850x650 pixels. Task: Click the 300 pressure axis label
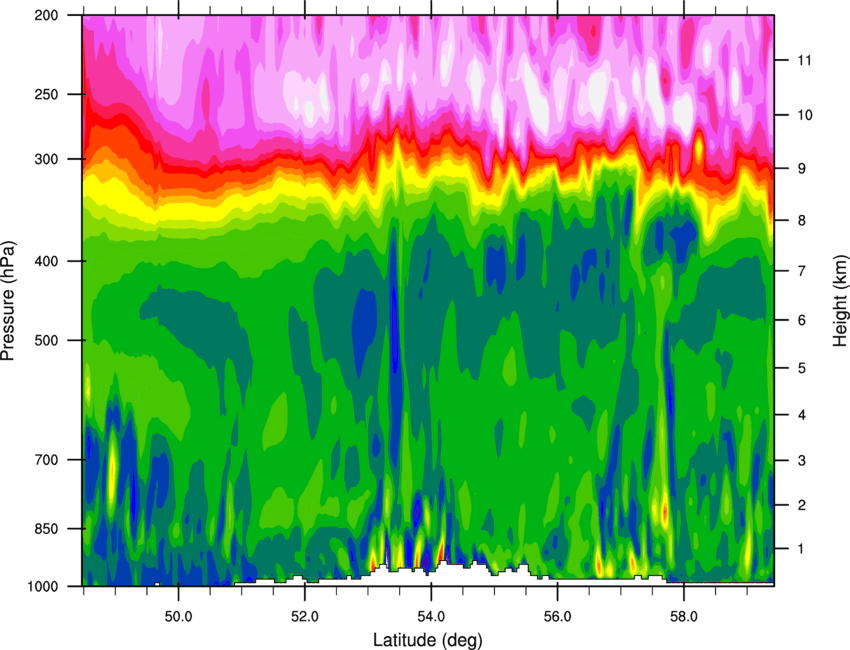tap(47, 159)
